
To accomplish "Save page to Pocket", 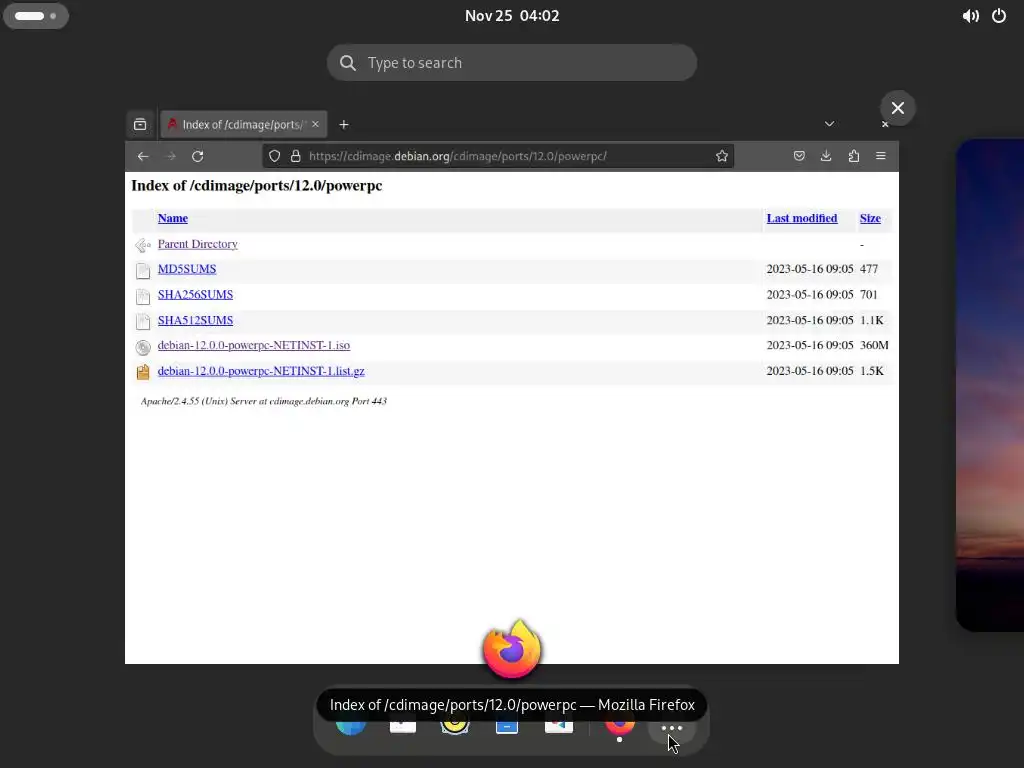I will (799, 156).
